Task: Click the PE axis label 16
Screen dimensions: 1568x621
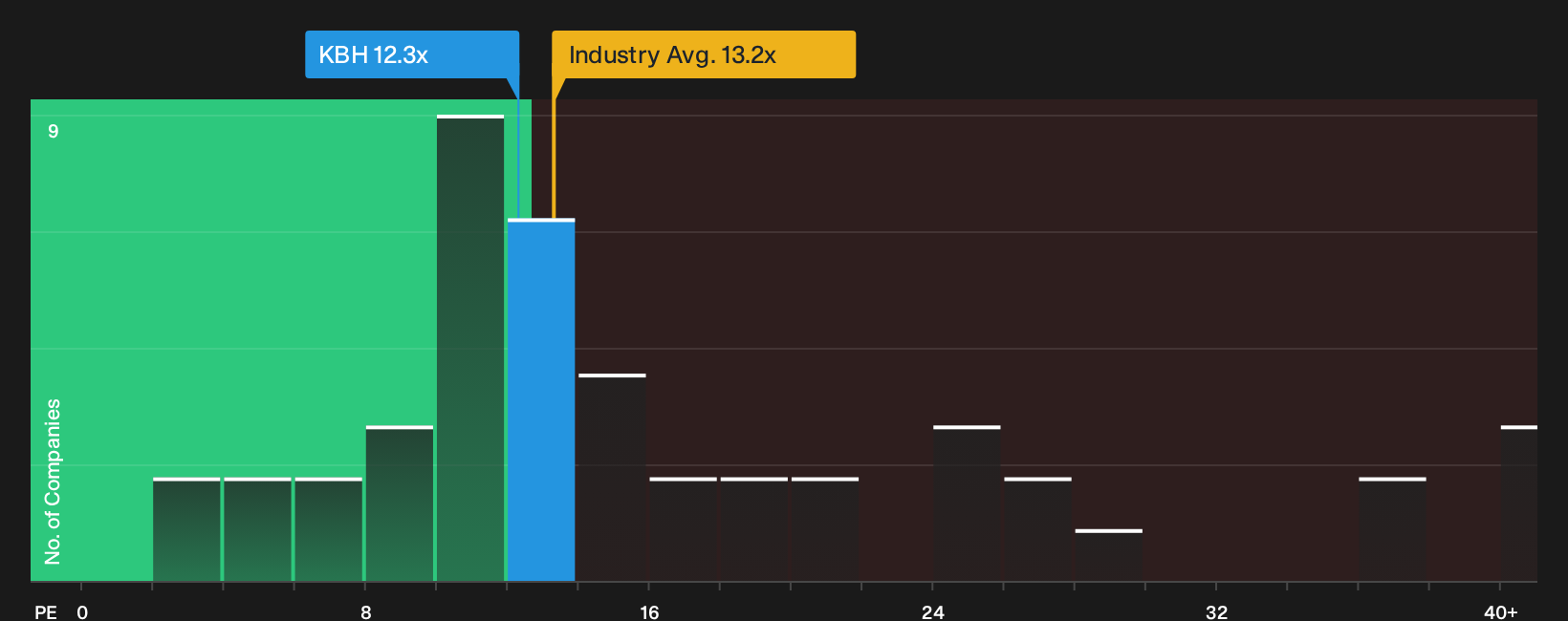Action: (649, 611)
